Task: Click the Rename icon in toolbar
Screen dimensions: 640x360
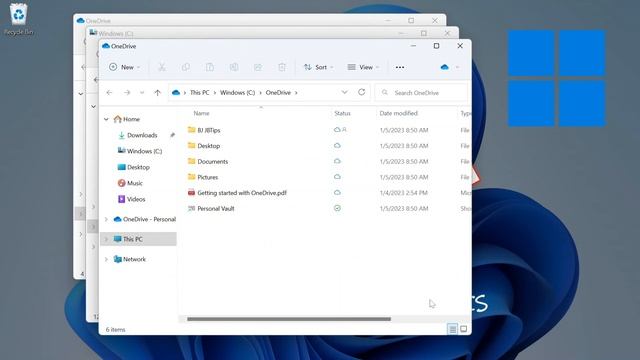Action: point(234,67)
